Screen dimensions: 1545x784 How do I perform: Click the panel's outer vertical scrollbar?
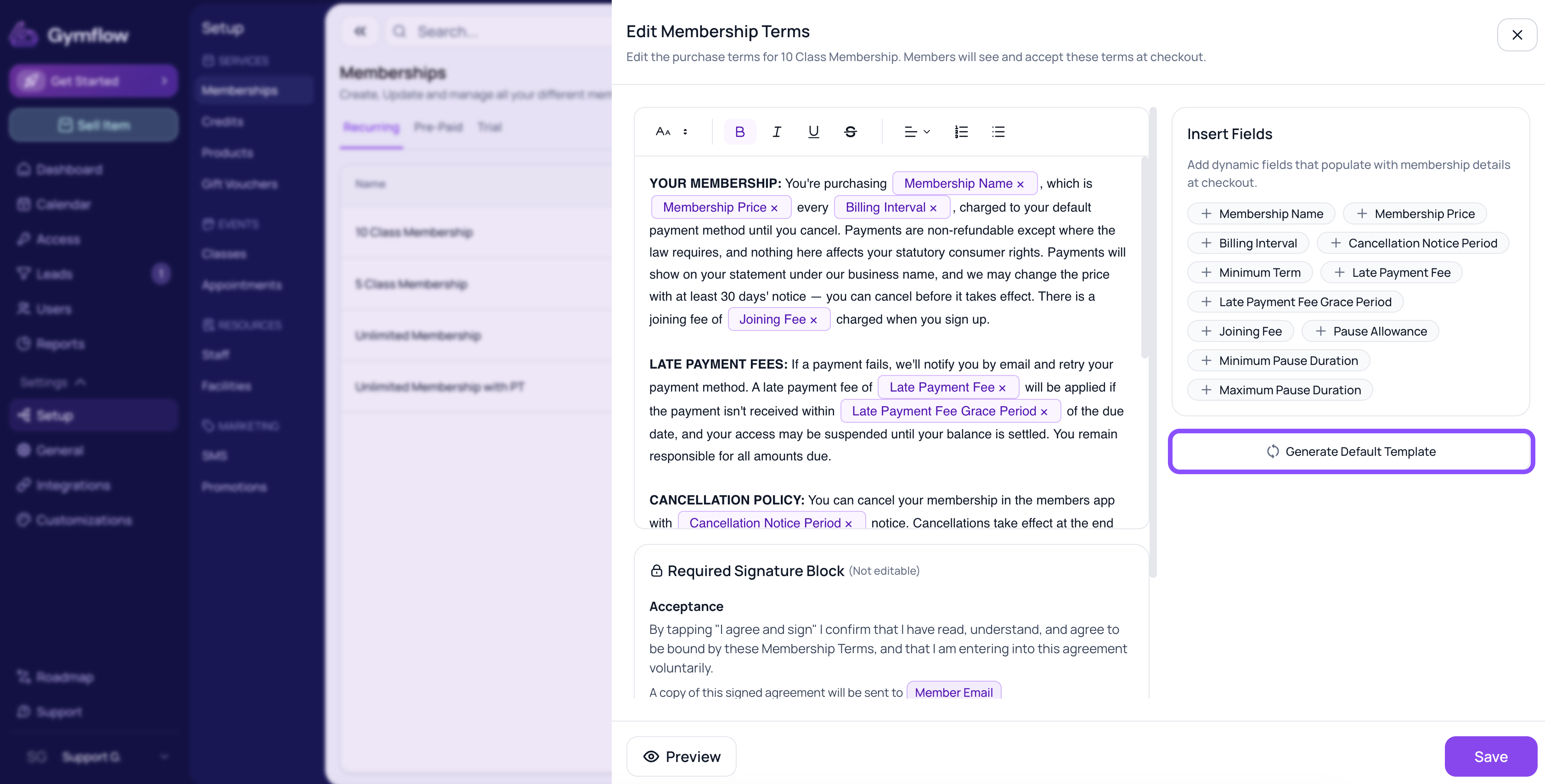click(1153, 342)
